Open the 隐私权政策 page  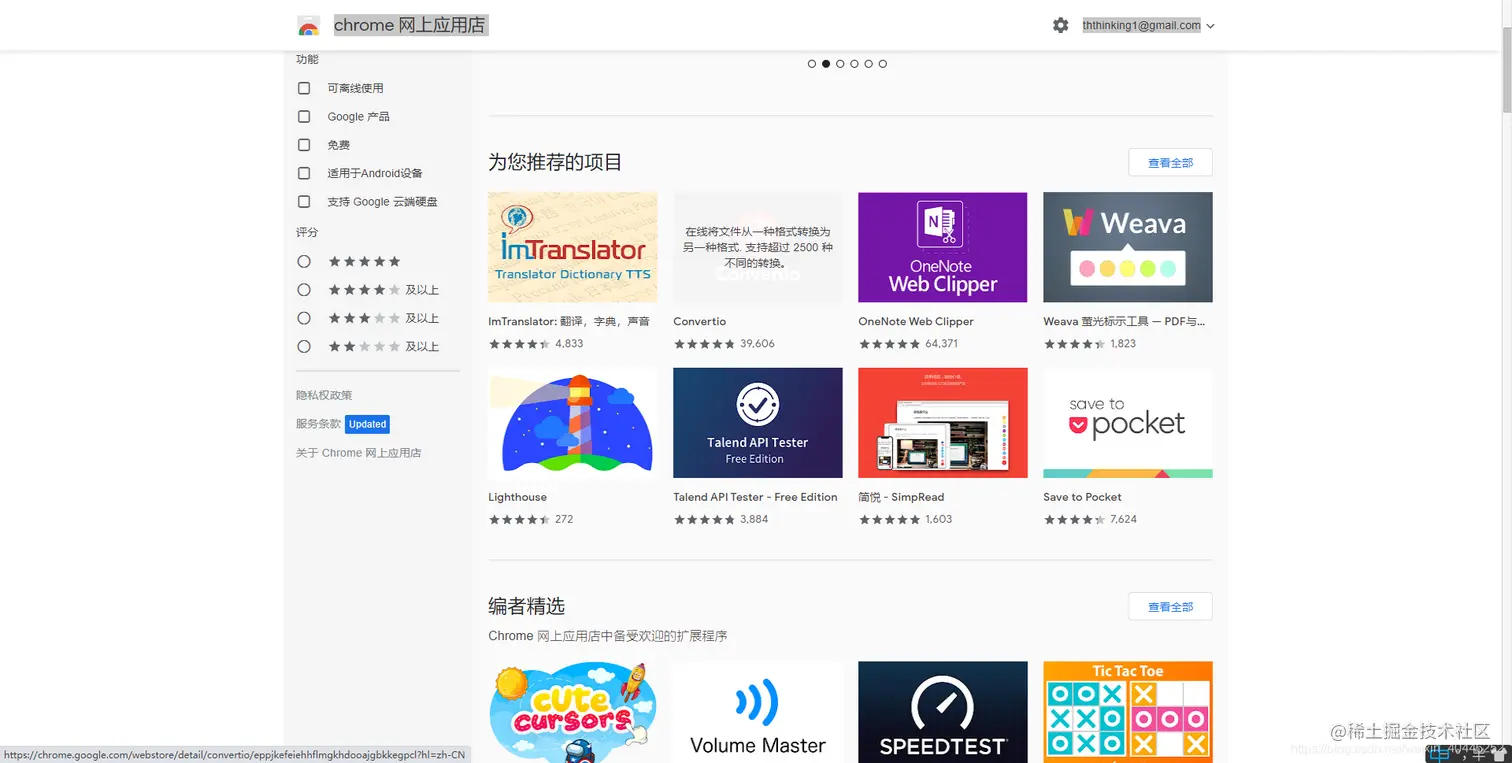click(323, 395)
